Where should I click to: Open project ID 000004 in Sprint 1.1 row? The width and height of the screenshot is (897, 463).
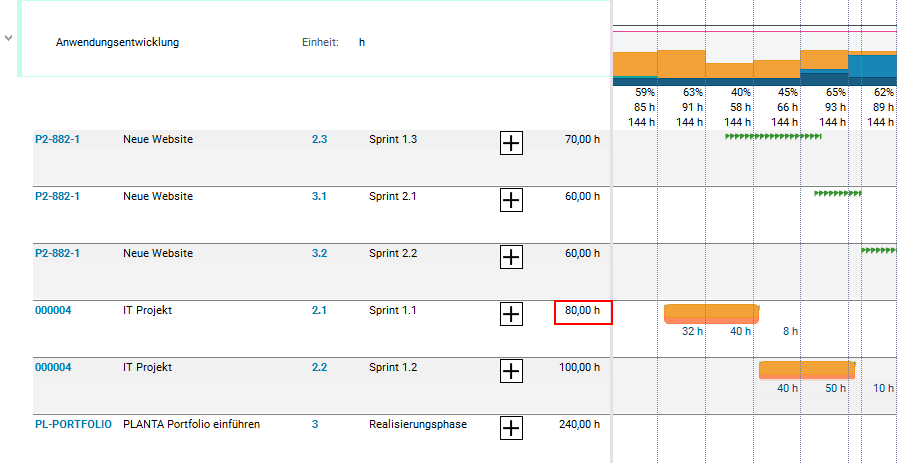point(53,311)
